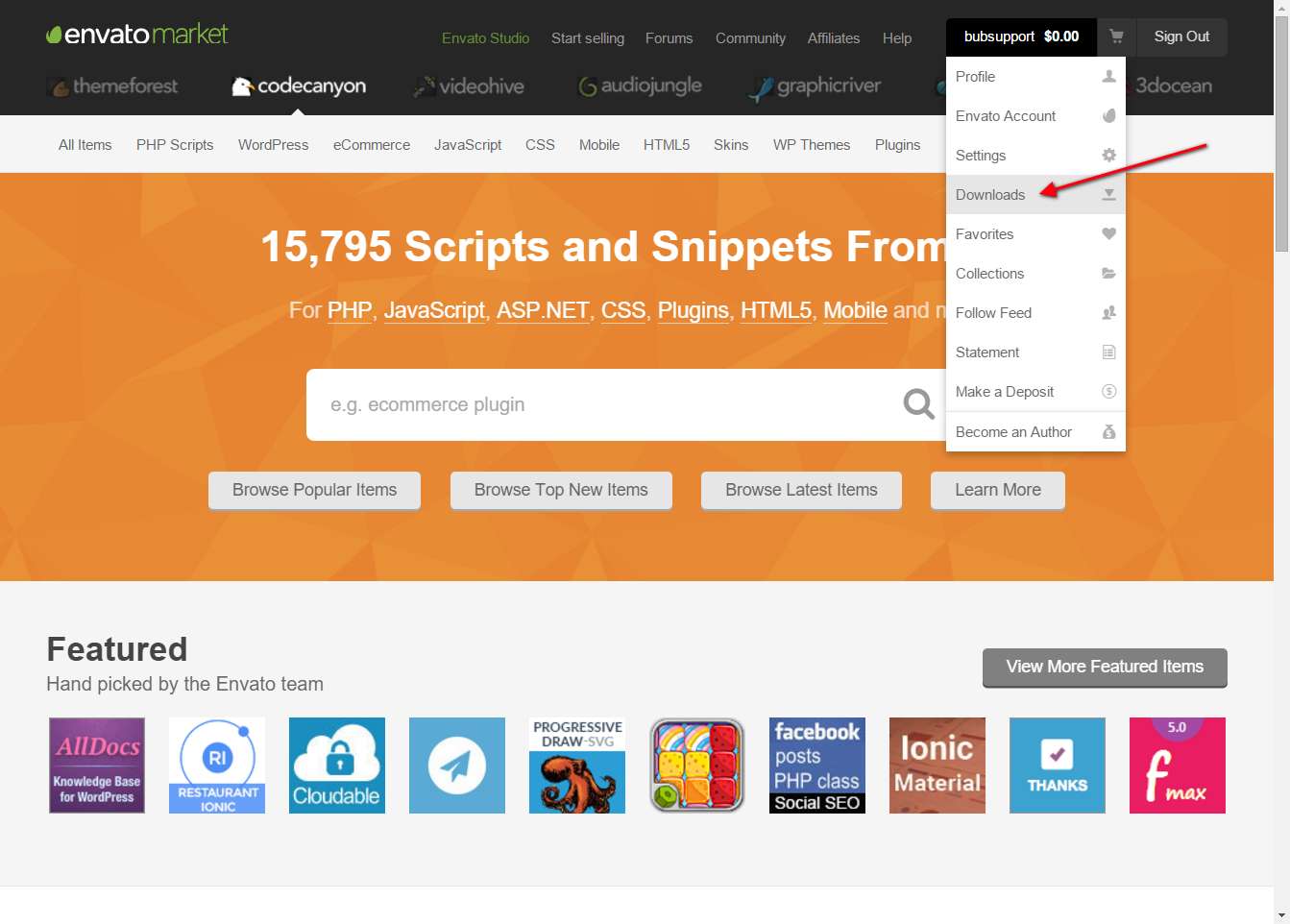The height and width of the screenshot is (924, 1290).
Task: Open the PHP Scripts category menu
Action: tap(175, 145)
